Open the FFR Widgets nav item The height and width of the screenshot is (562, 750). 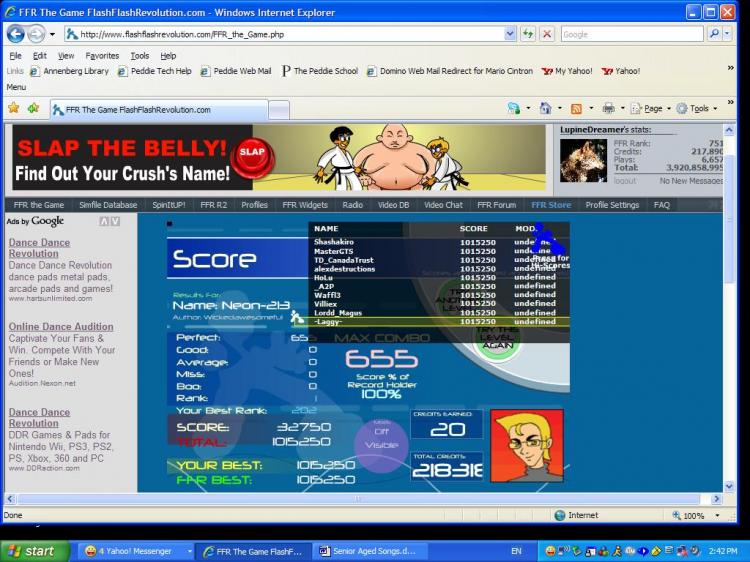[x=305, y=205]
